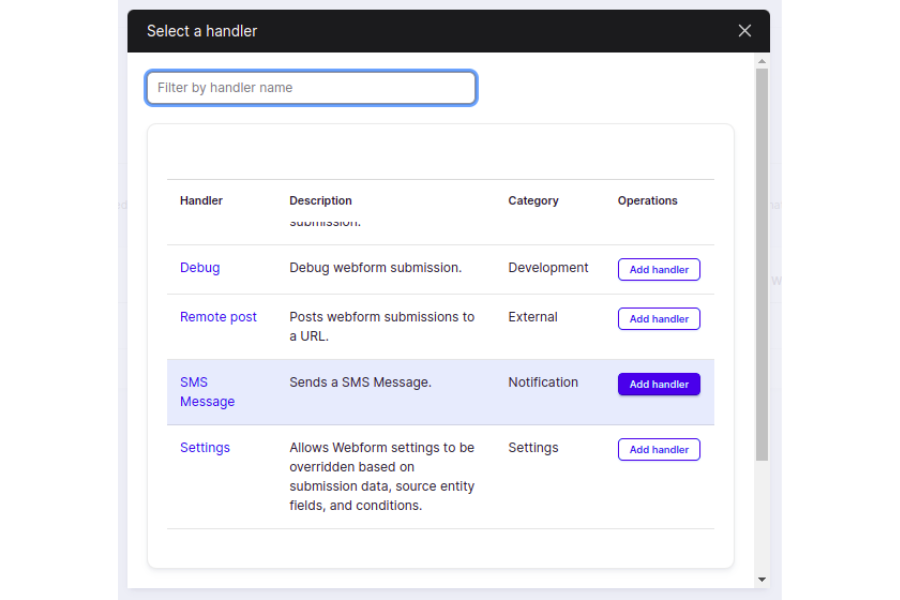Click the Category column header
The width and height of the screenshot is (900, 600).
pos(533,201)
